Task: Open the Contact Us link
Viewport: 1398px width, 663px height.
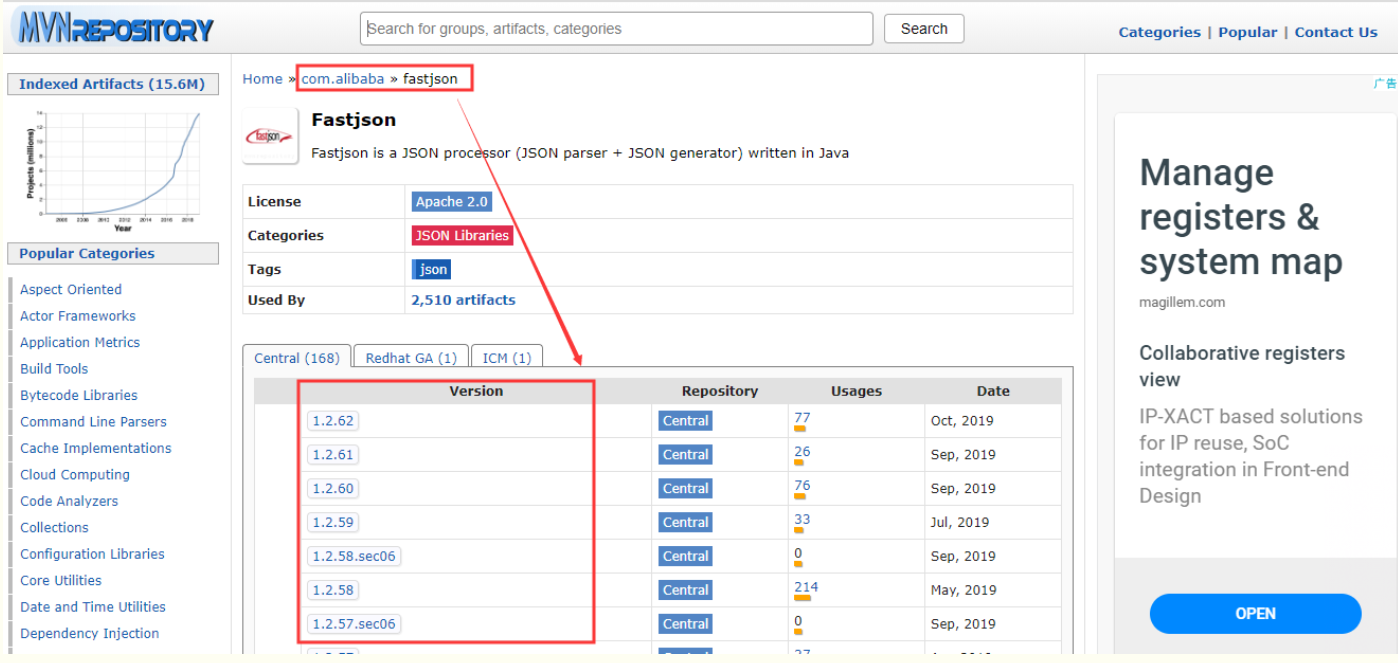Action: point(1336,32)
